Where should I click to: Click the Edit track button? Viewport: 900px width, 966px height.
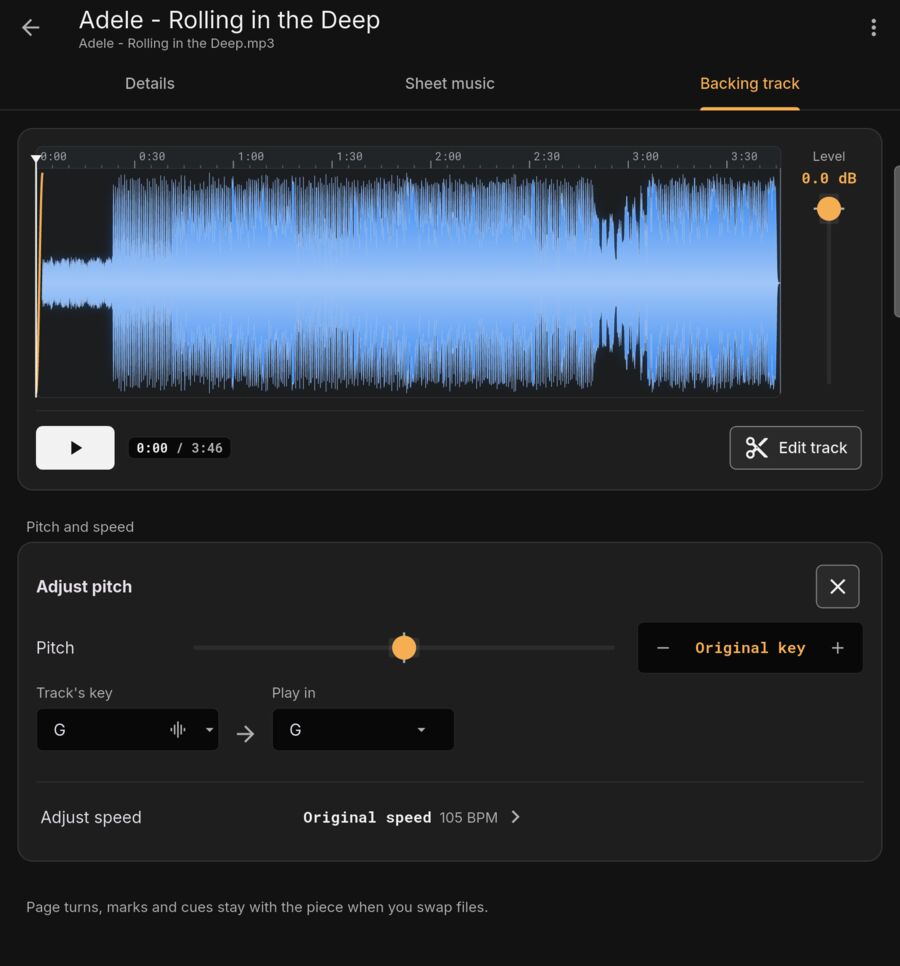[795, 448]
